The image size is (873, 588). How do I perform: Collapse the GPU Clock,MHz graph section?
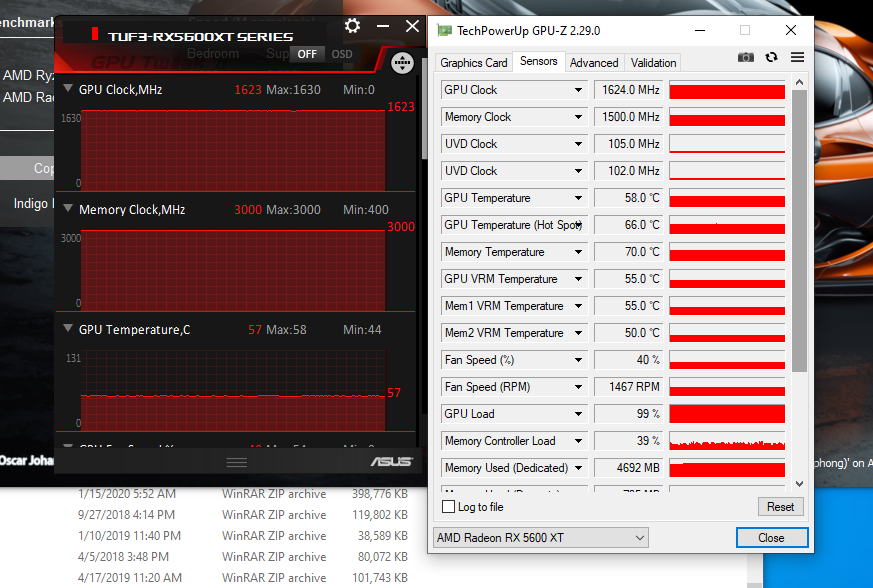(x=68, y=88)
